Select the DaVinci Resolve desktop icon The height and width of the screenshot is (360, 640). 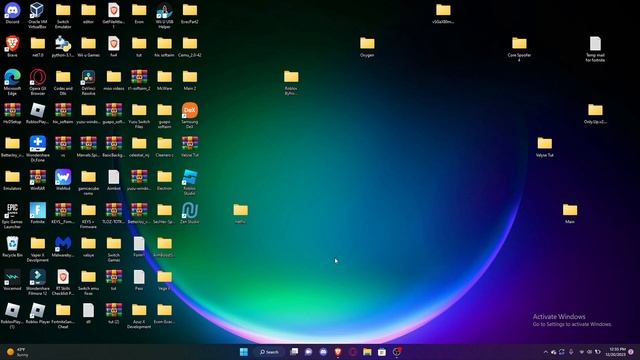pyautogui.click(x=88, y=82)
